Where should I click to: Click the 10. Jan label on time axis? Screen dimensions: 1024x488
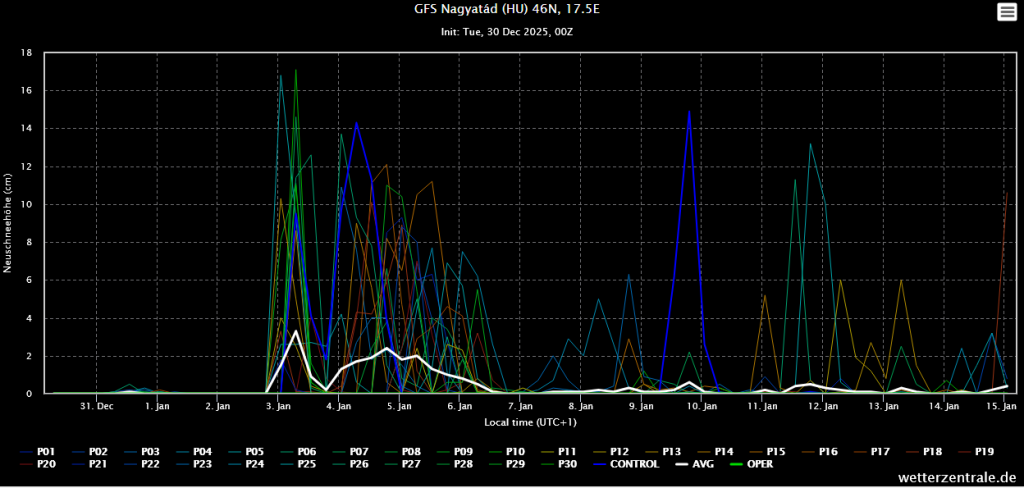coord(702,407)
